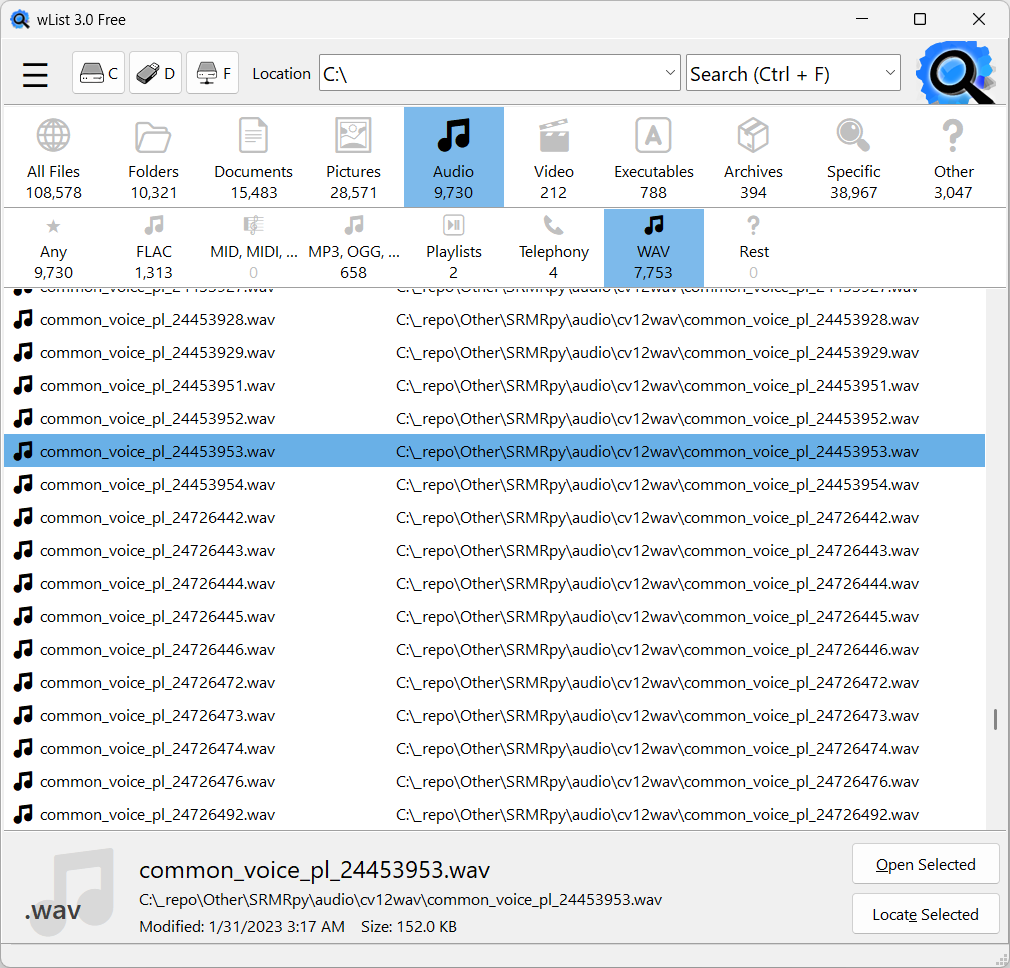This screenshot has width=1010, height=968.
Task: Filter by Pictures category
Action: click(x=353, y=157)
